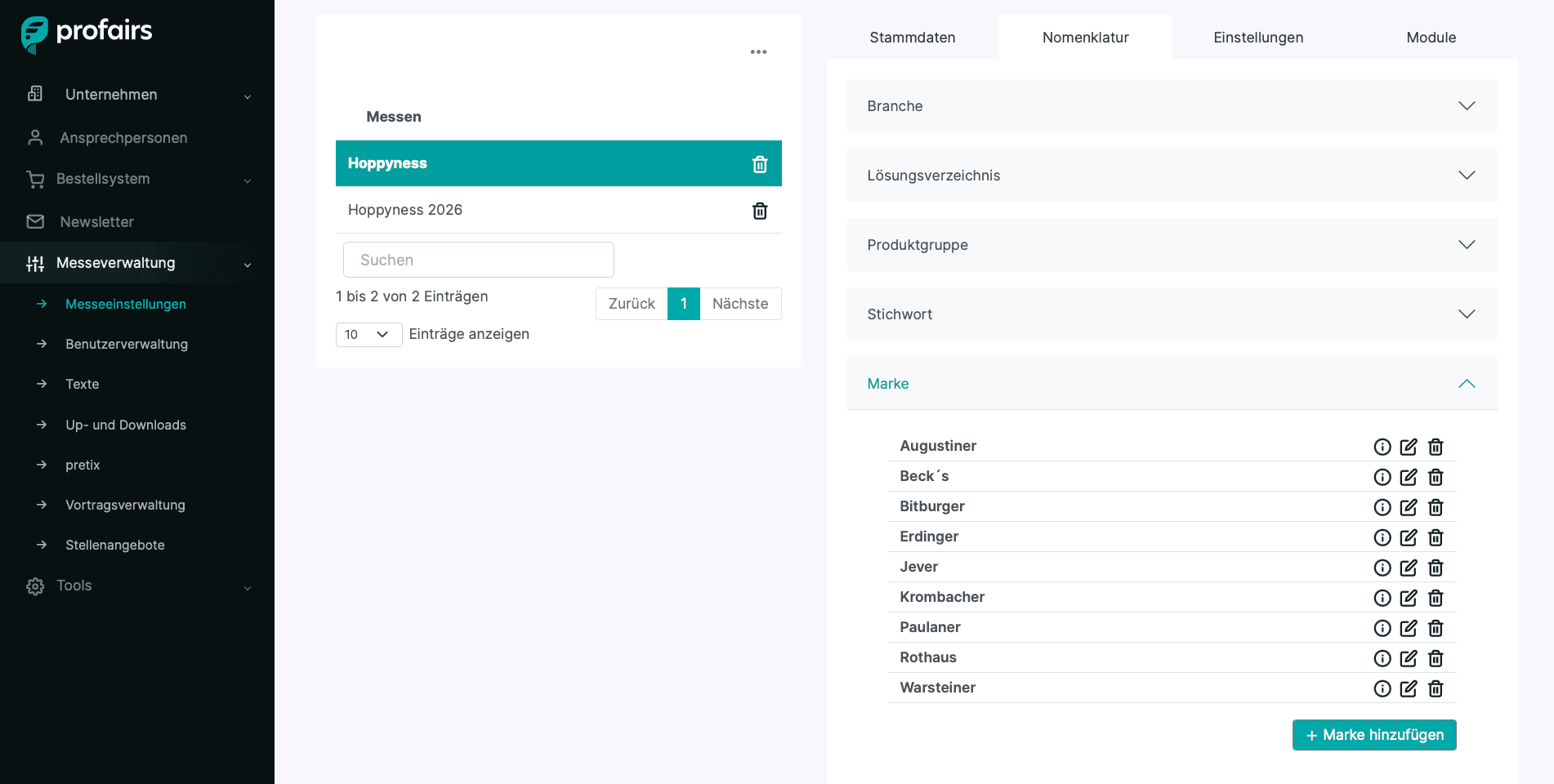1554x784 pixels.
Task: Delete the Augustiner brand
Action: pyautogui.click(x=1436, y=447)
